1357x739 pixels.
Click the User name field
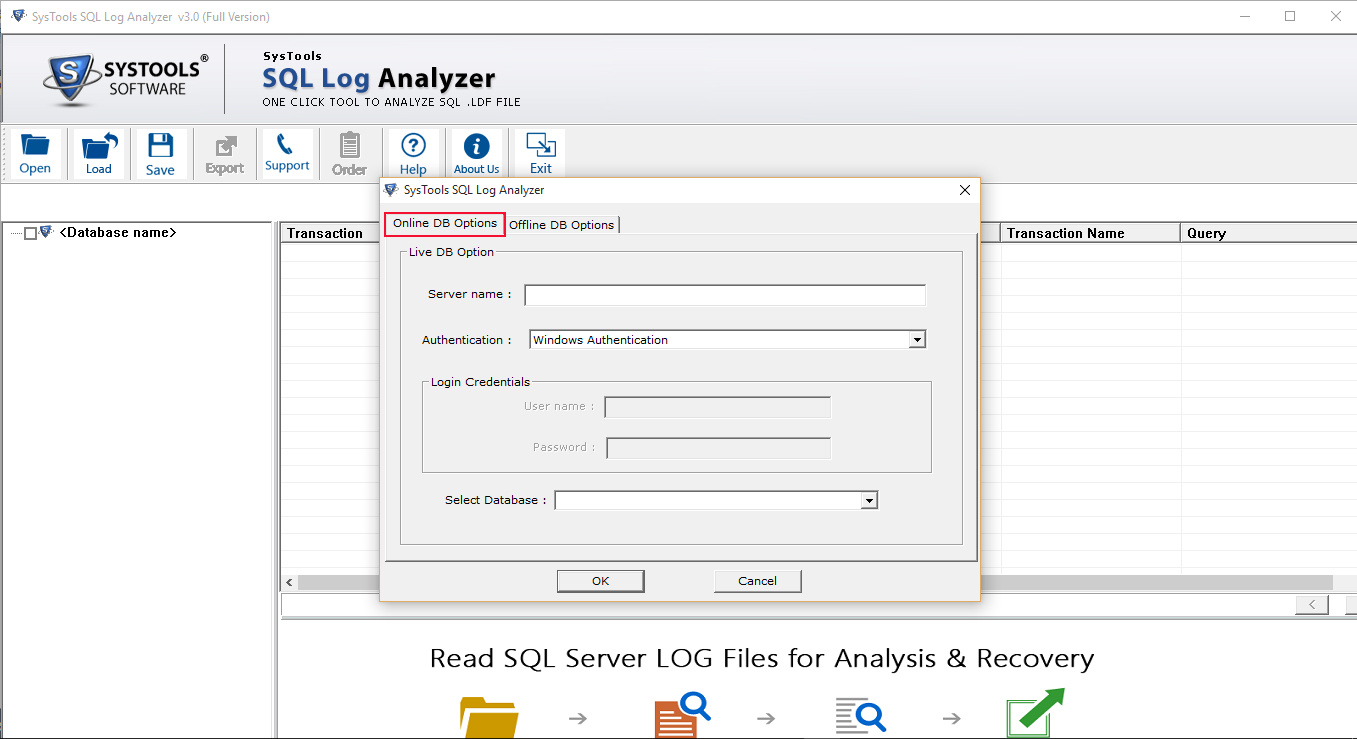coord(718,407)
